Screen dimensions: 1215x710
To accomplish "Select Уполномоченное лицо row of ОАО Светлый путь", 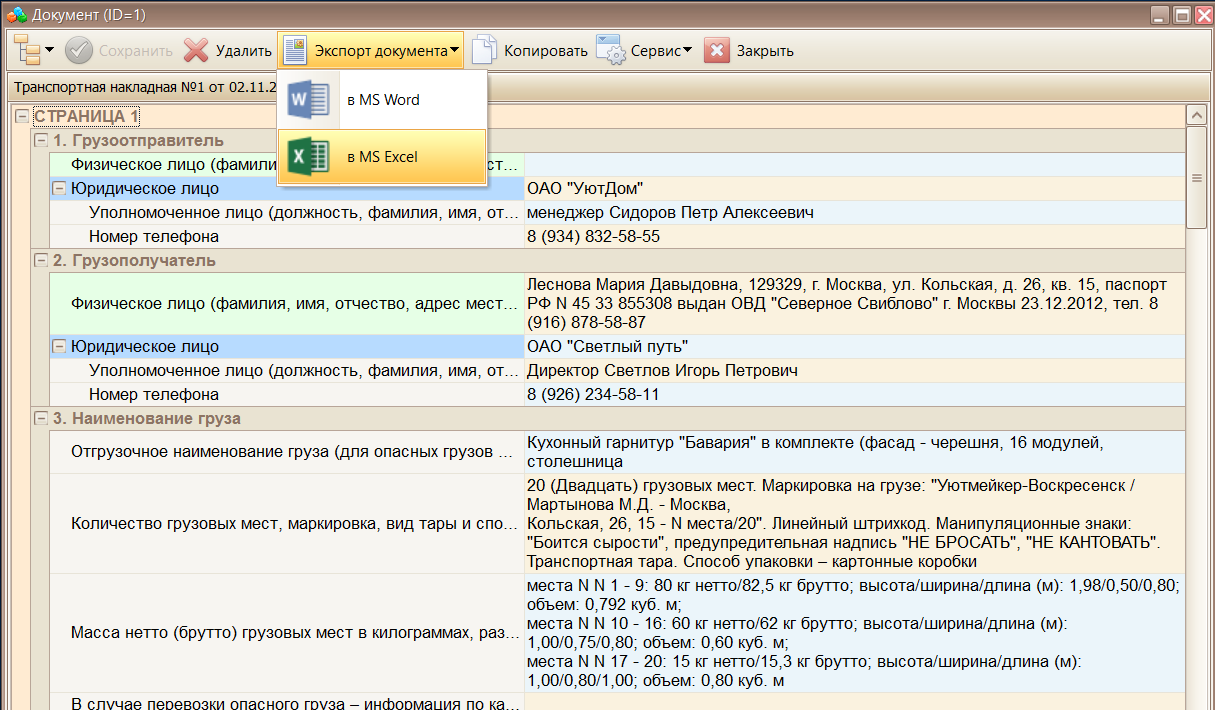I will [287, 370].
